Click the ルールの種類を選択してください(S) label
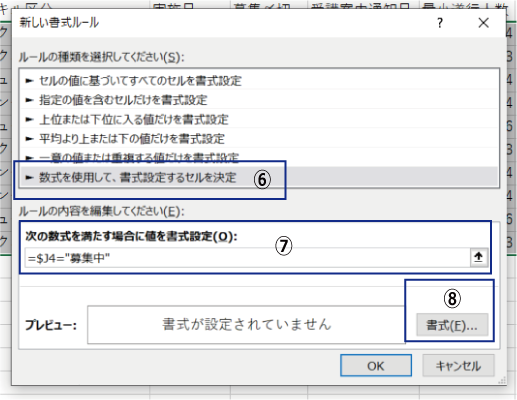The image size is (517, 400). tap(101, 57)
